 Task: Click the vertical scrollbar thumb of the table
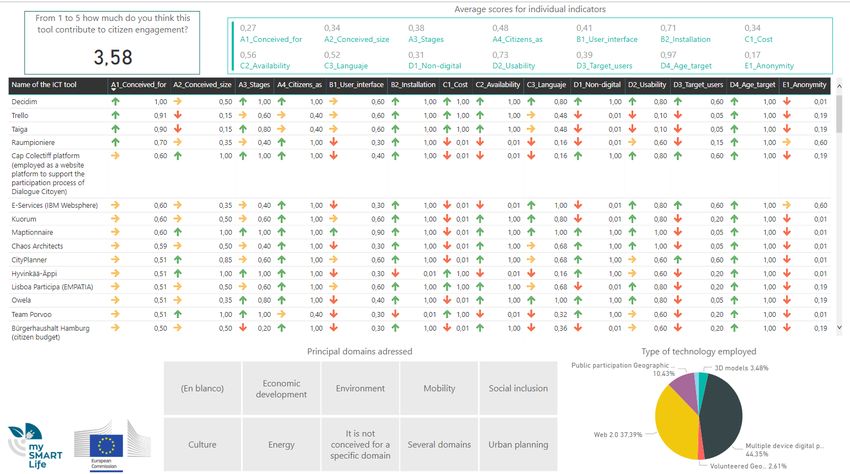[x=839, y=114]
